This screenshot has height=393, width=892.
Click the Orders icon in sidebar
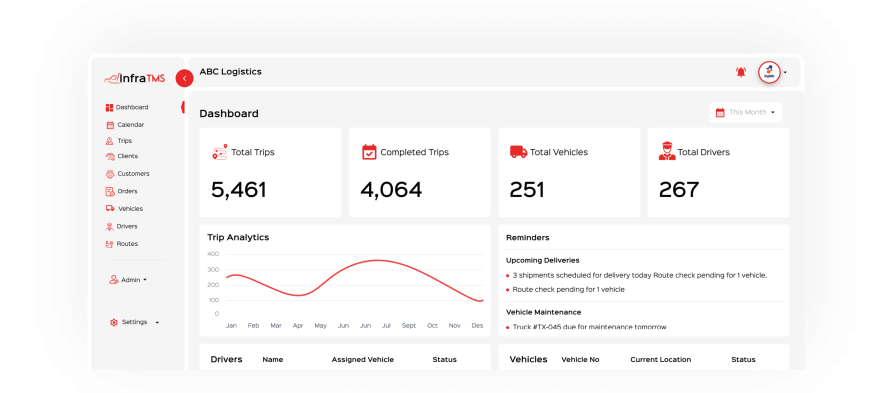[110, 192]
